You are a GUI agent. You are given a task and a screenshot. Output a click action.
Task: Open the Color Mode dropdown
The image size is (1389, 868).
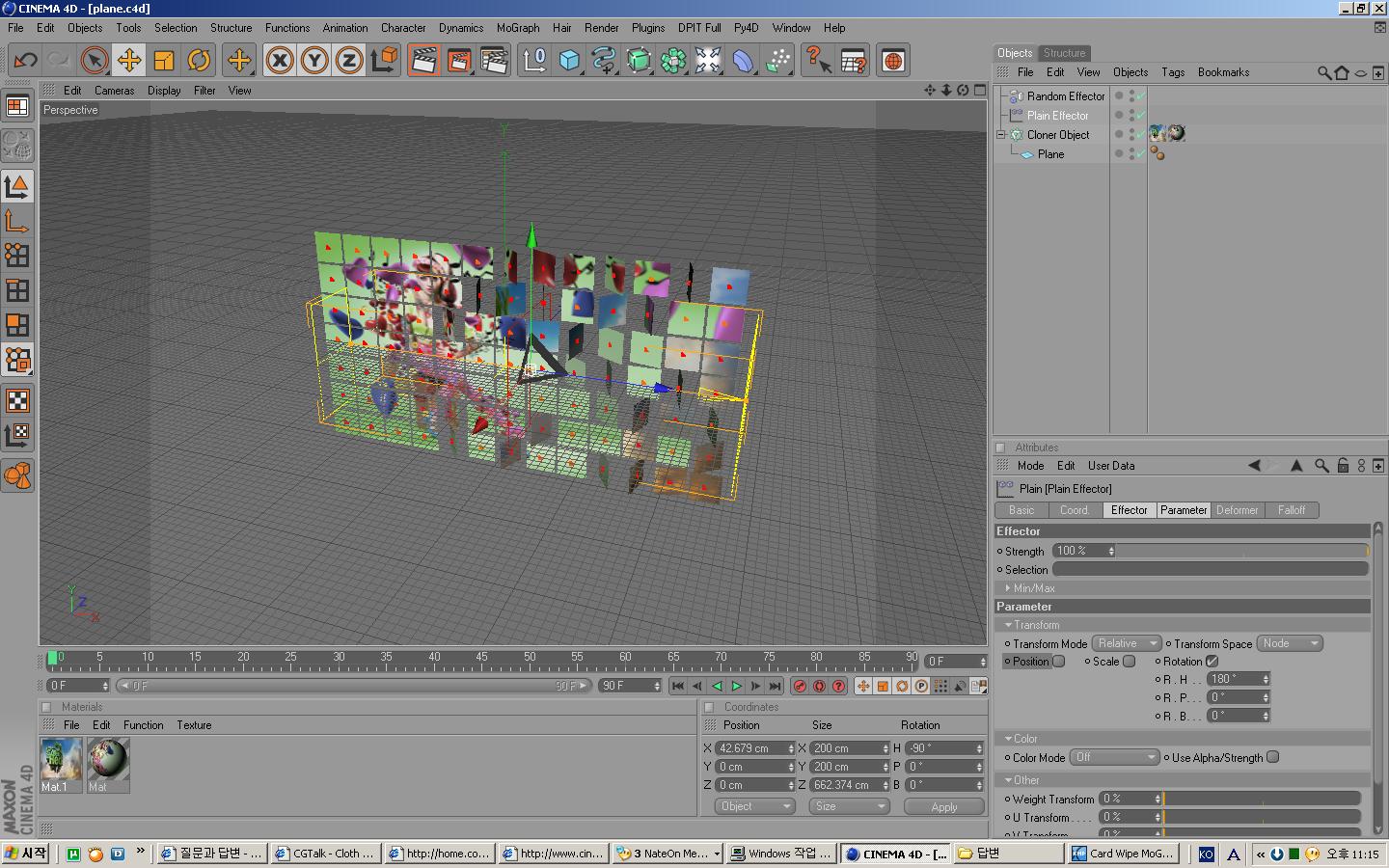(x=1114, y=757)
